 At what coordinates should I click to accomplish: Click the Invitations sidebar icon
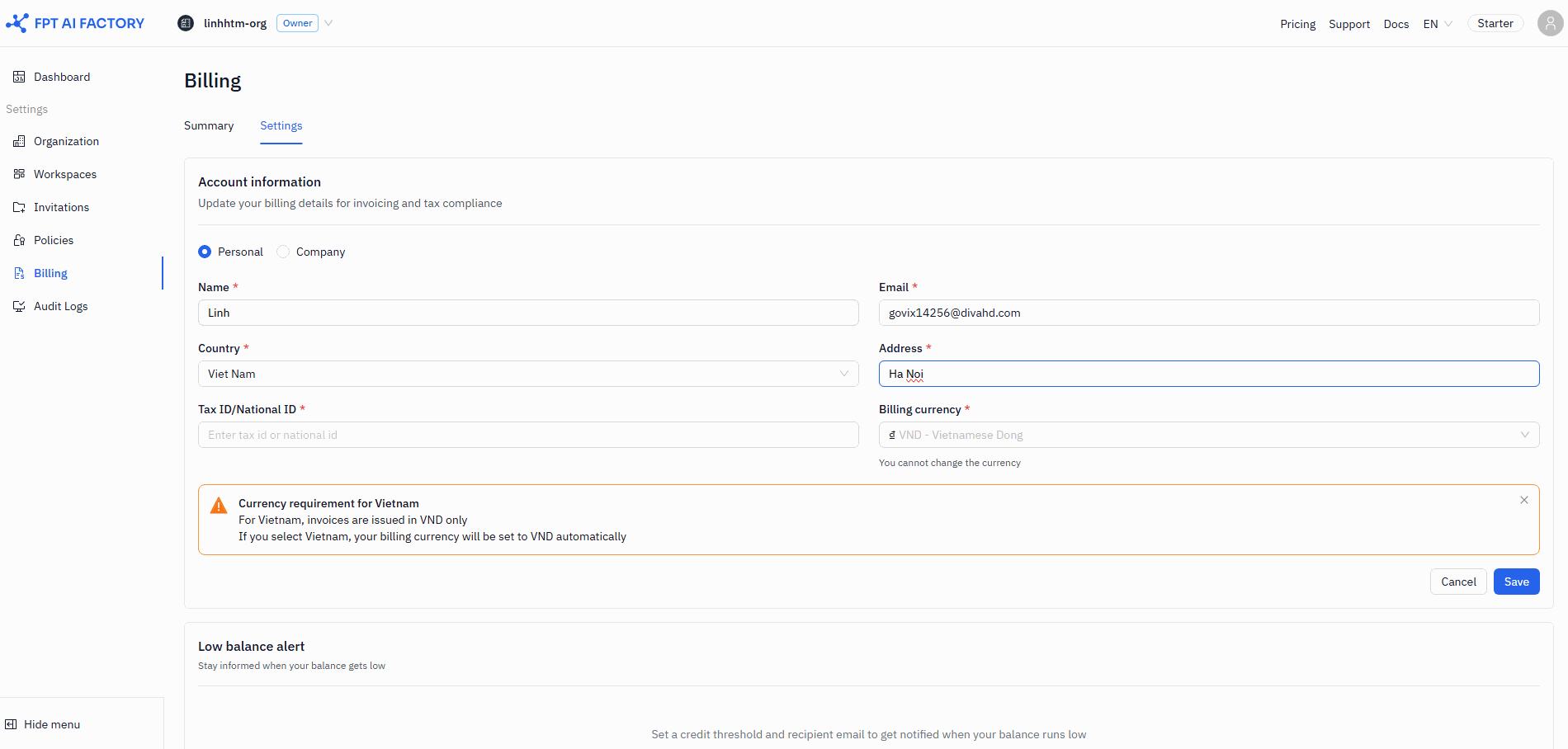pyautogui.click(x=19, y=207)
